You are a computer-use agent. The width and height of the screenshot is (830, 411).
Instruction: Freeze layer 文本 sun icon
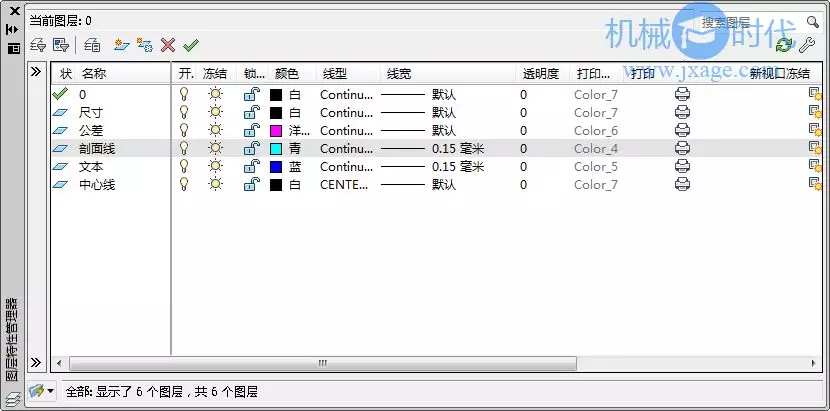(x=215, y=167)
